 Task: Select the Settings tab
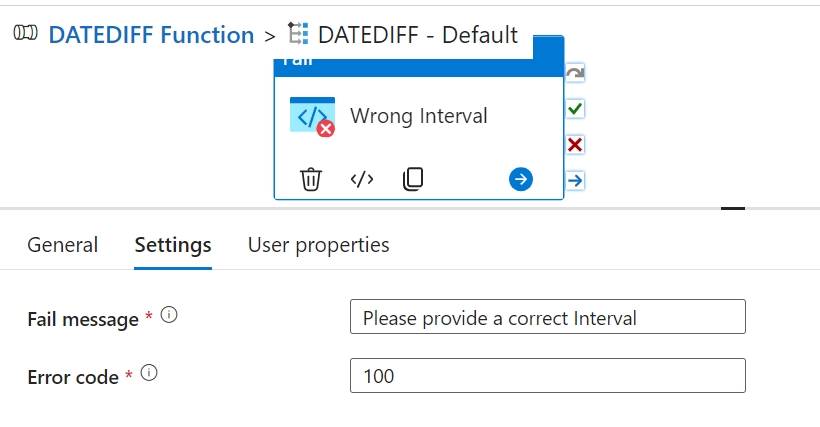[x=173, y=245]
